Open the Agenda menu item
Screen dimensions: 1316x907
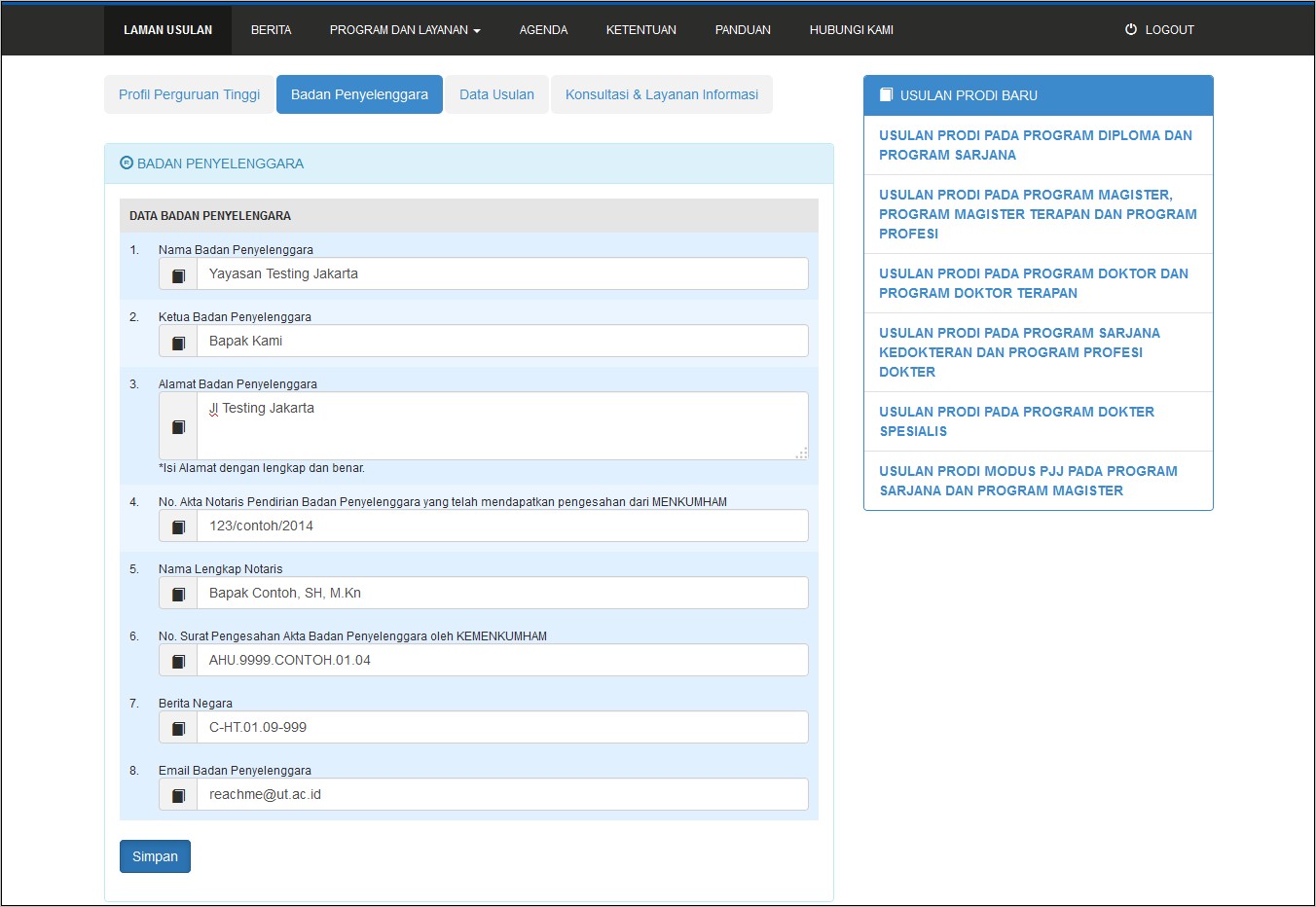(543, 30)
